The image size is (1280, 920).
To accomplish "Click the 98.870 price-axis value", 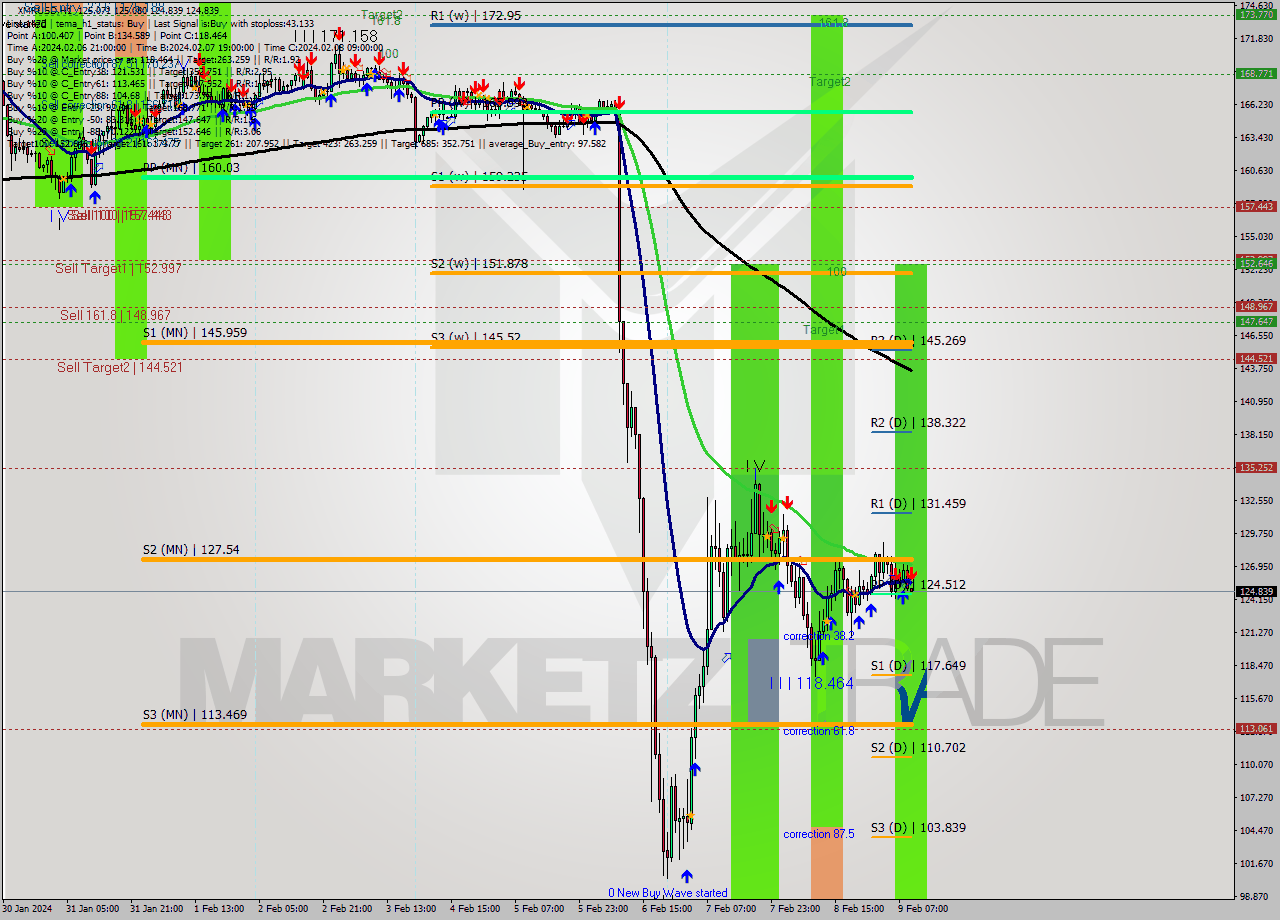I will 1256,897.
